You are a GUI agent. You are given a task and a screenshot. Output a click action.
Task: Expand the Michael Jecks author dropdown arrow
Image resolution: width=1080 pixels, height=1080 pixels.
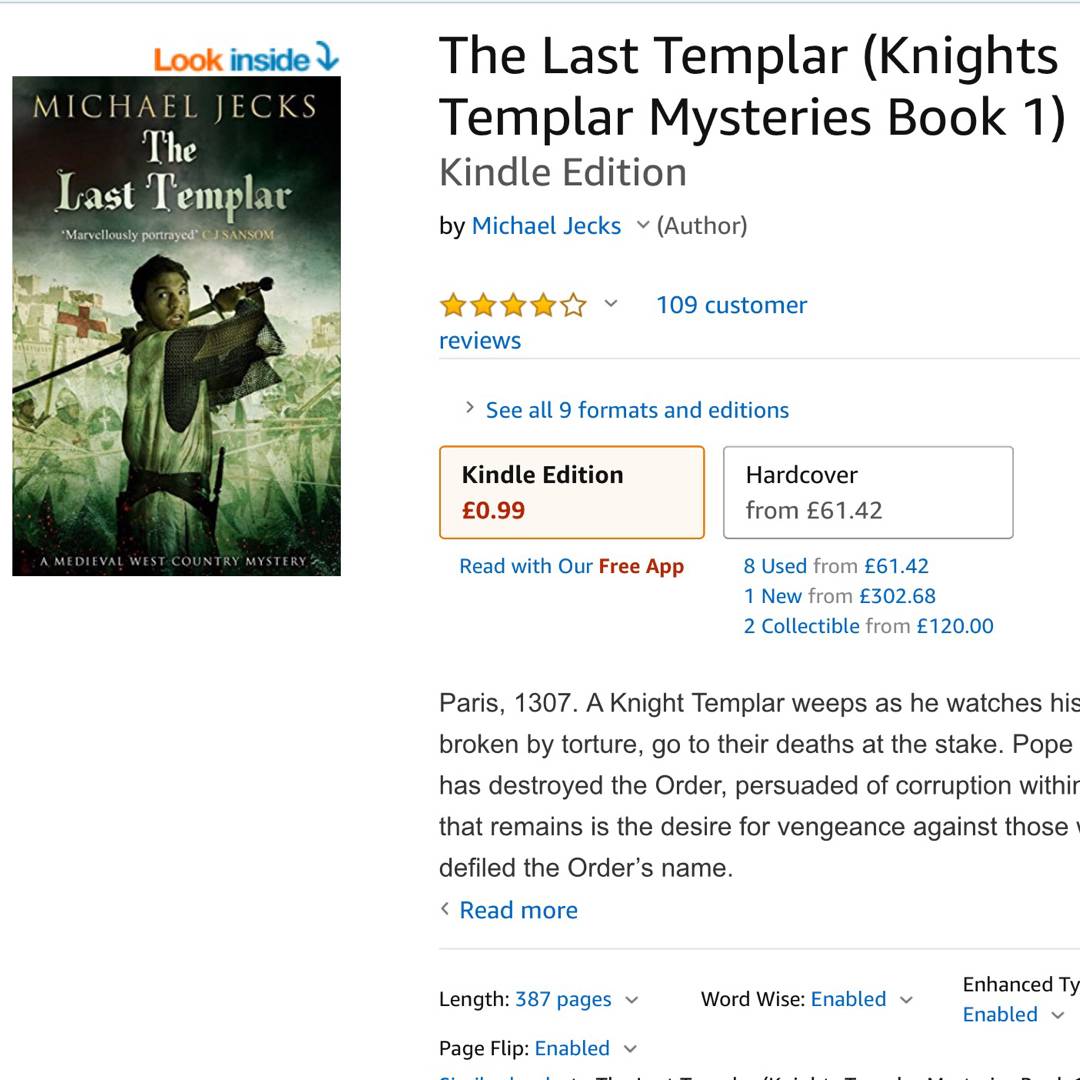(x=642, y=225)
